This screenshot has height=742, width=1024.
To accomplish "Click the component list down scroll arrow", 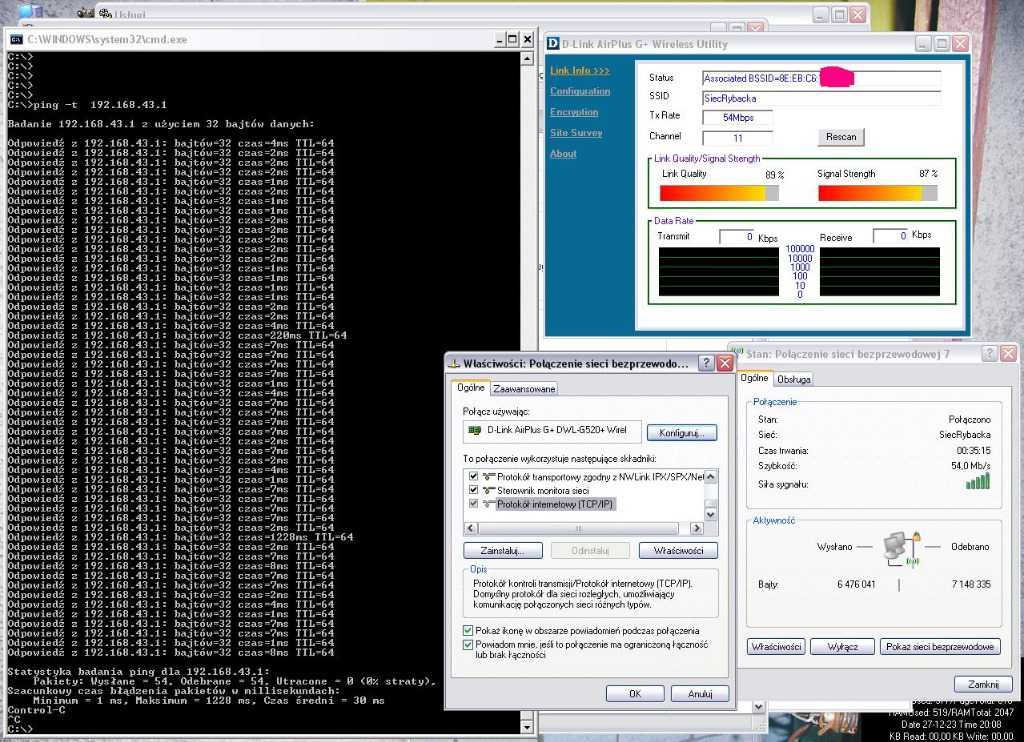I will click(x=711, y=515).
